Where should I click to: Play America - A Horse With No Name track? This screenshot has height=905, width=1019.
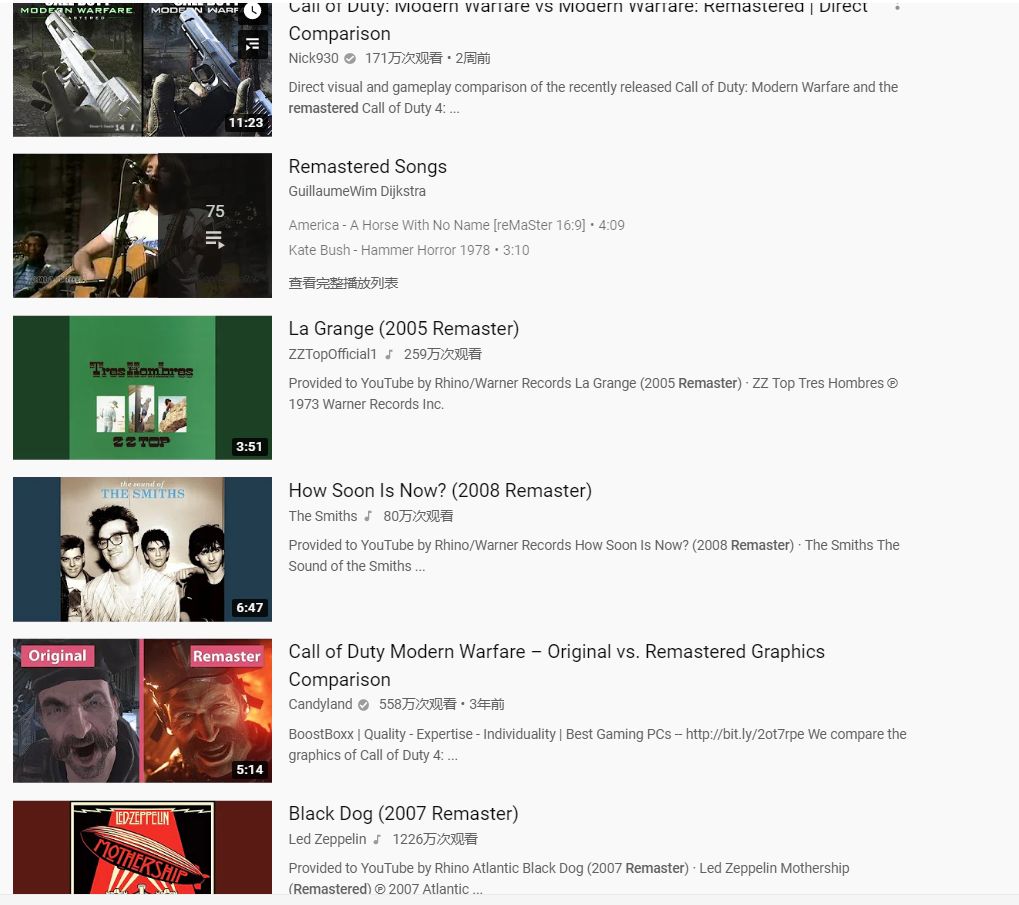(456, 225)
